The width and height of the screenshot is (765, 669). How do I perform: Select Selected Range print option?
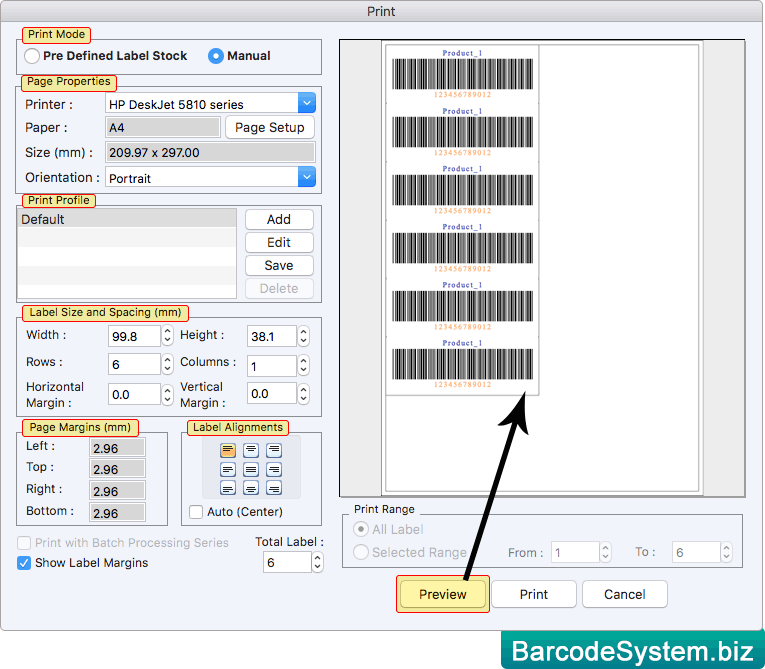coord(361,552)
